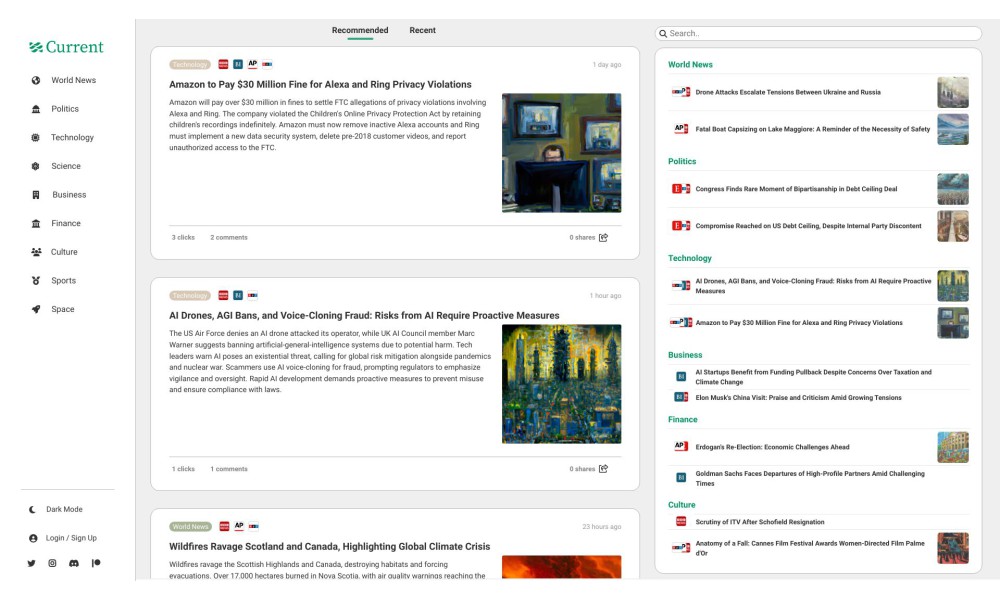1000x600 pixels.
Task: Click the Finance bank icon
Action: tap(36, 224)
